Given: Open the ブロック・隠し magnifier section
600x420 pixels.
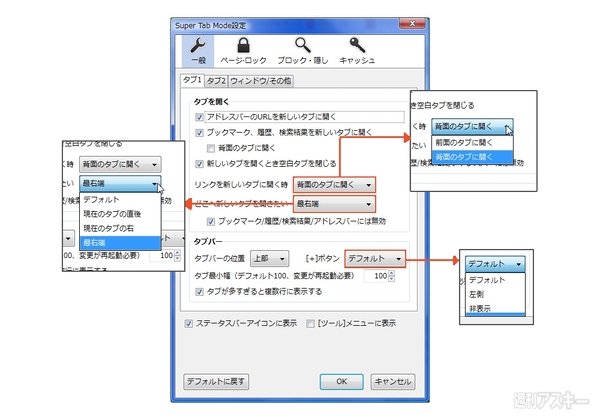Looking at the screenshot, I should coord(302,50).
